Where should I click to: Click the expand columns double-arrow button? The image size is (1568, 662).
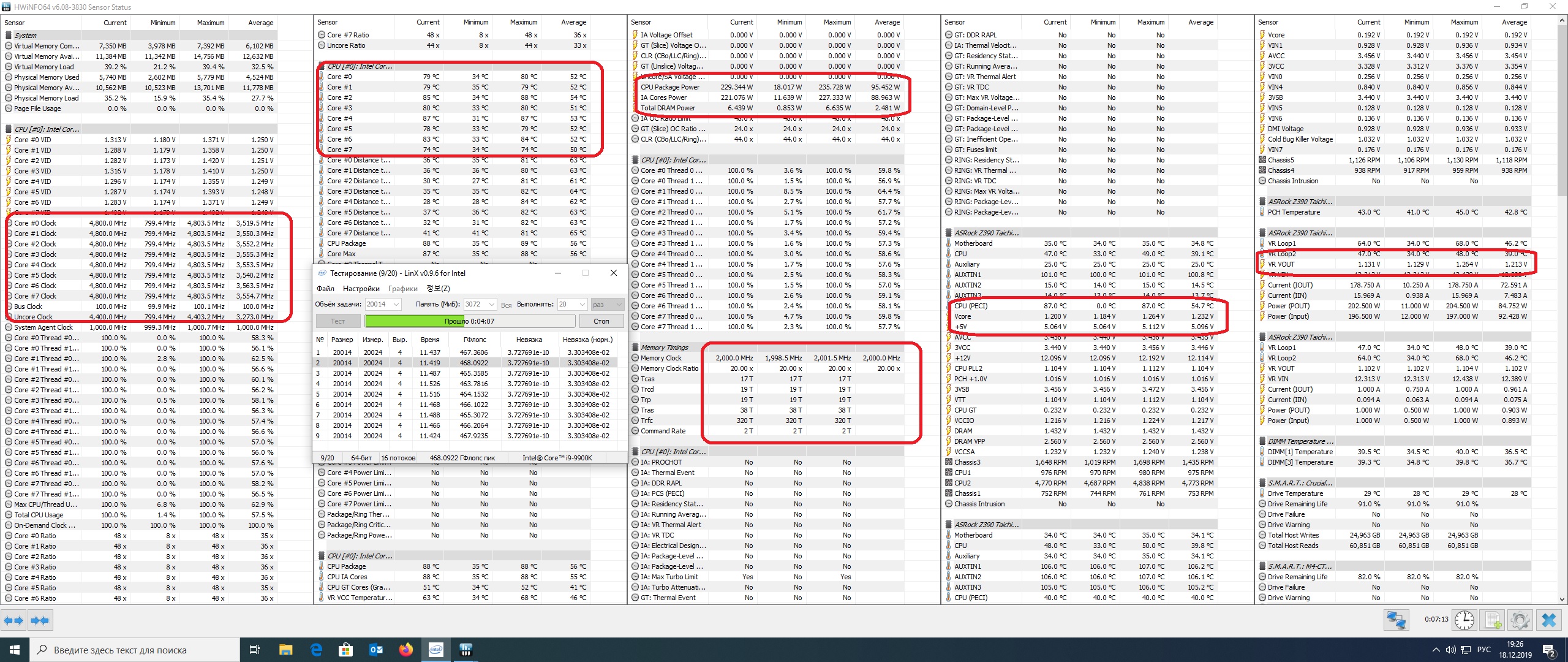(13, 620)
